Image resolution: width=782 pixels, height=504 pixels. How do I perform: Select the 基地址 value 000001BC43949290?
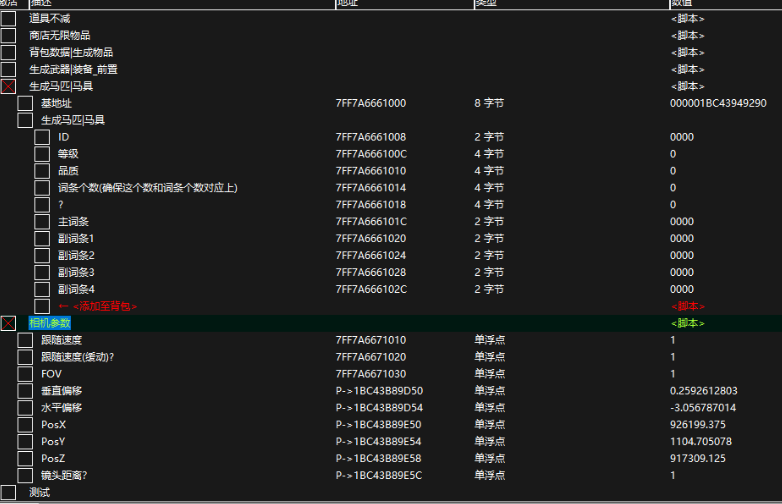tap(717, 103)
